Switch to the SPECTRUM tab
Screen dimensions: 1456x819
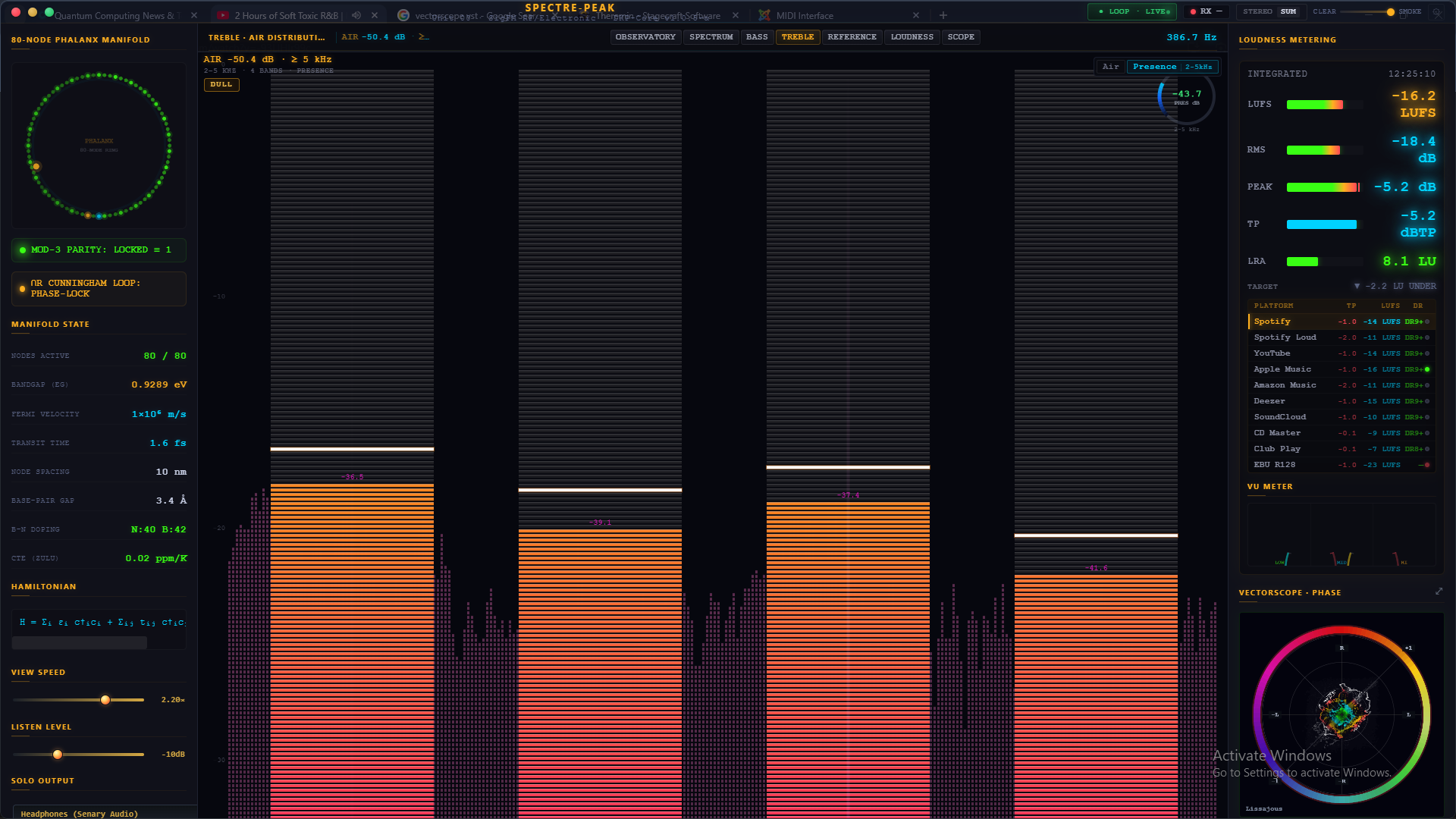tap(711, 36)
